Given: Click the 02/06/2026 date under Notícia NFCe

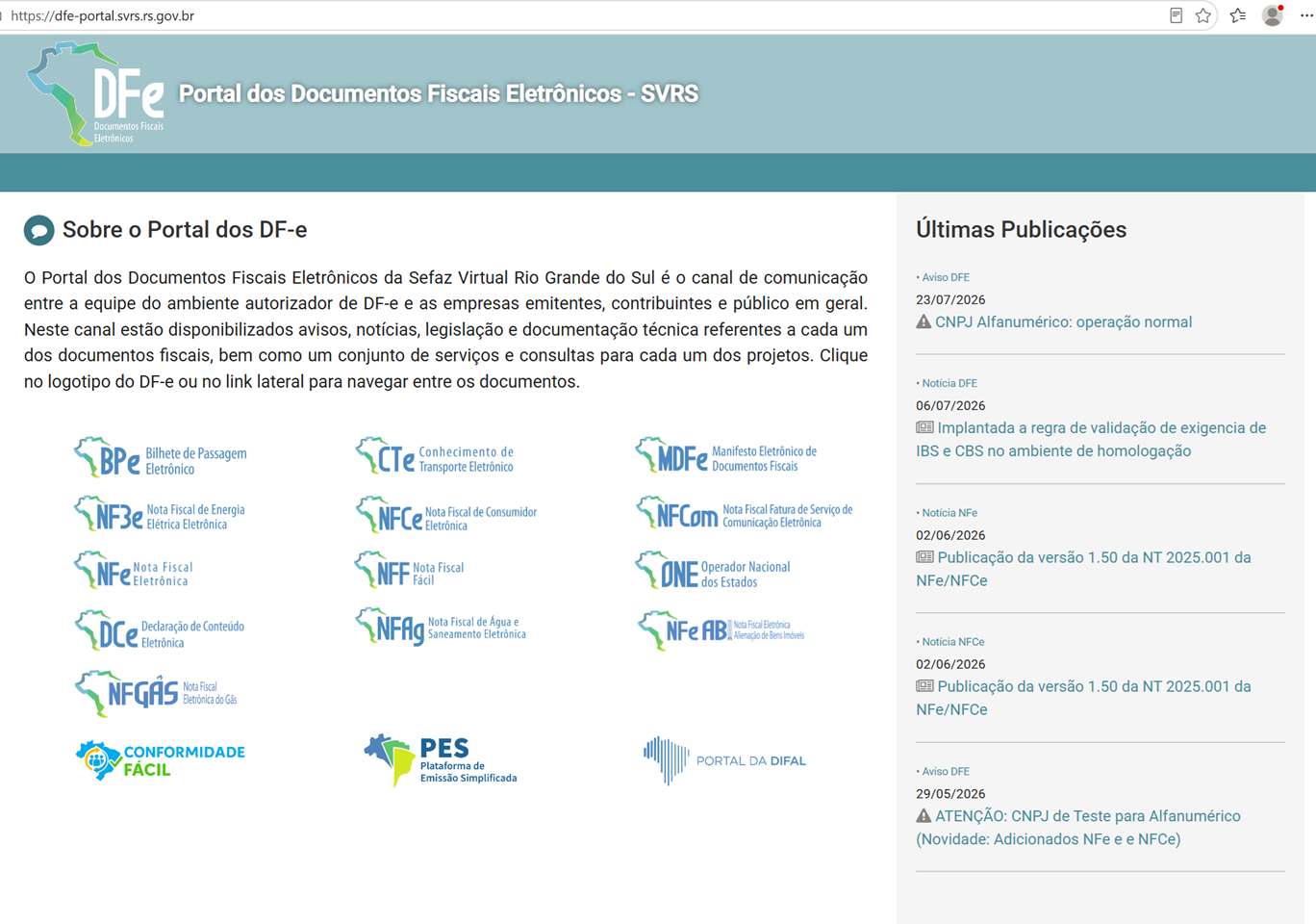Looking at the screenshot, I should 950,664.
